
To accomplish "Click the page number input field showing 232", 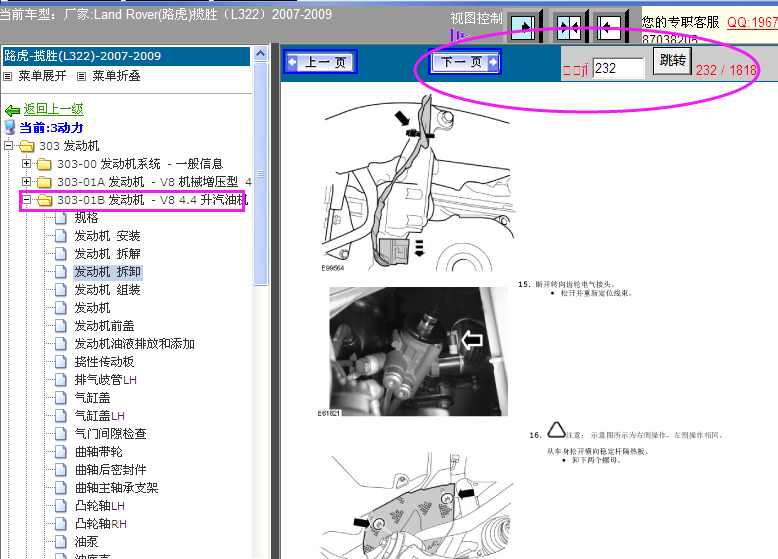I will [619, 68].
